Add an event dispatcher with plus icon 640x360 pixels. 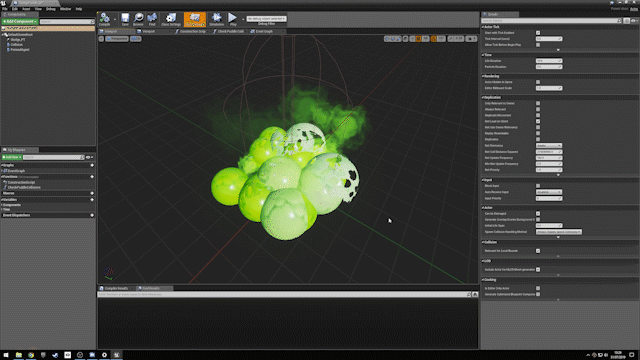coord(92,215)
